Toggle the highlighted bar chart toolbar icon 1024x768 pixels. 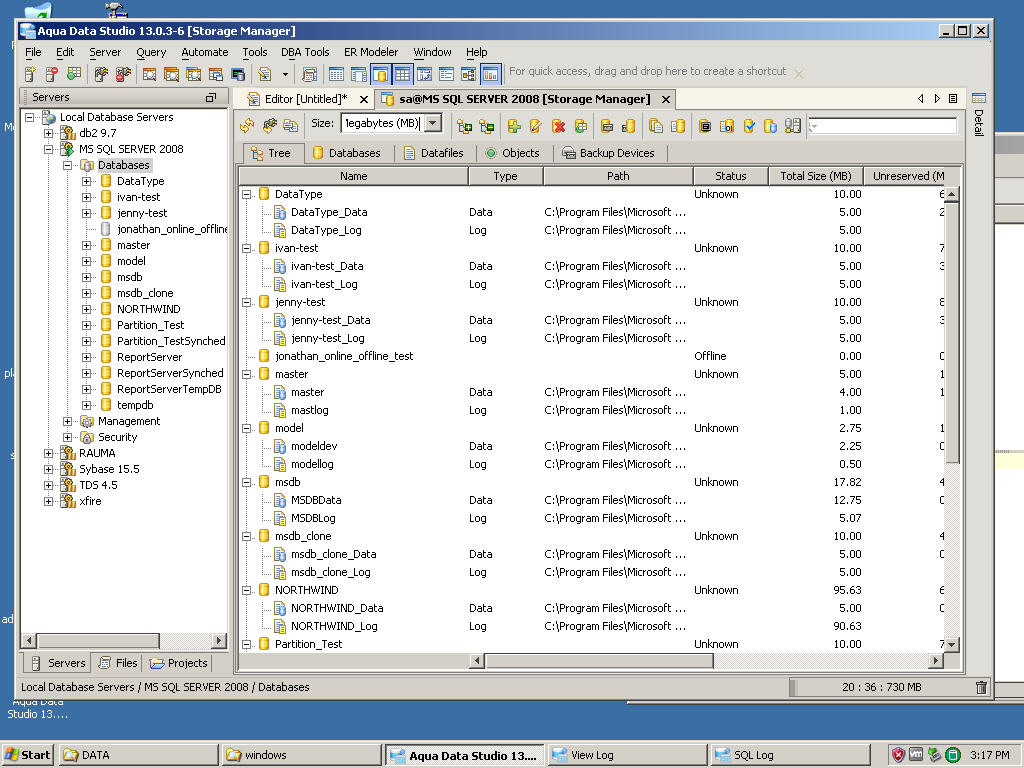pyautogui.click(x=490, y=74)
